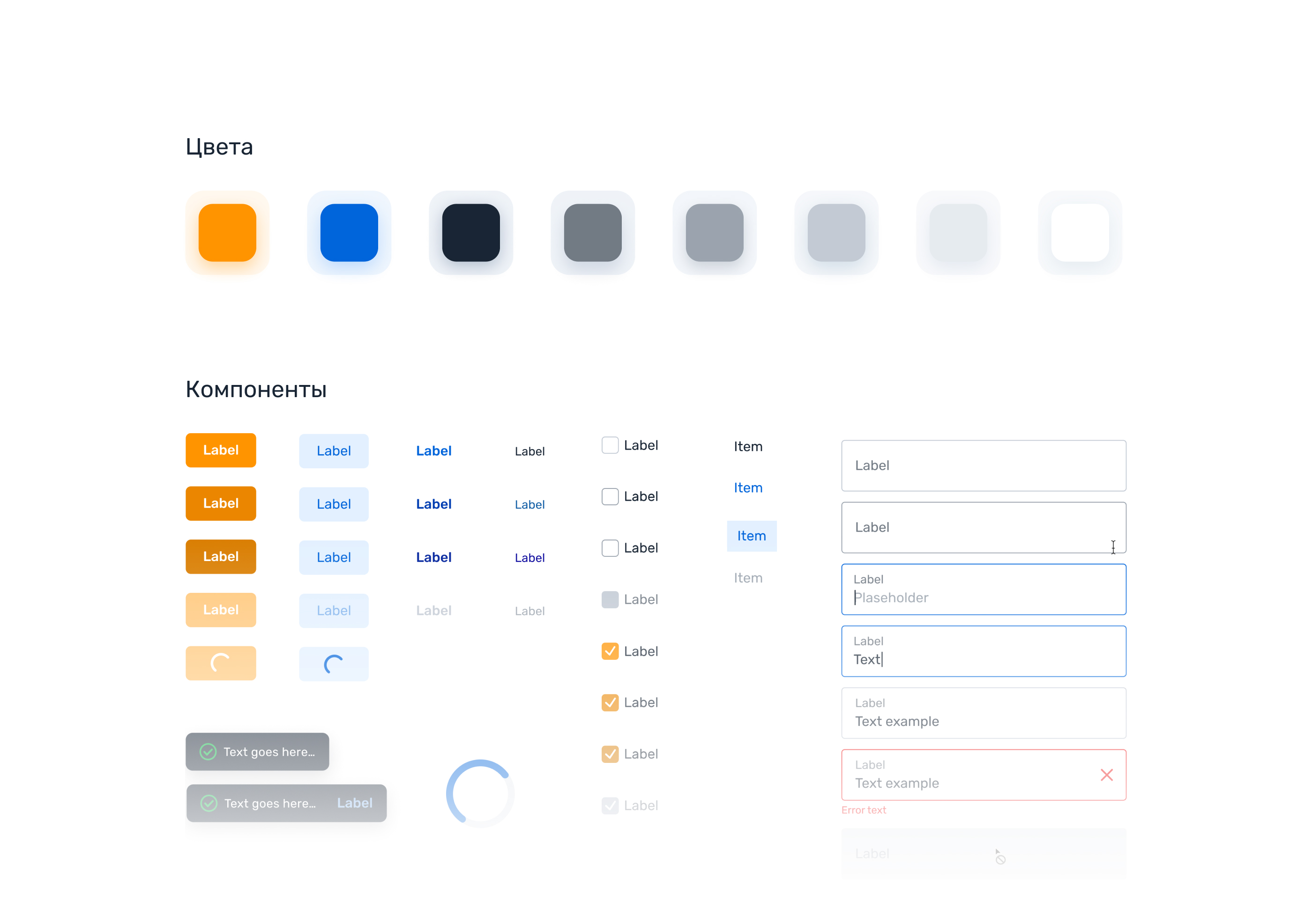Screen dimensions: 1312x924
Task: Uncheck the first orange checked checkbox
Action: coord(610,651)
